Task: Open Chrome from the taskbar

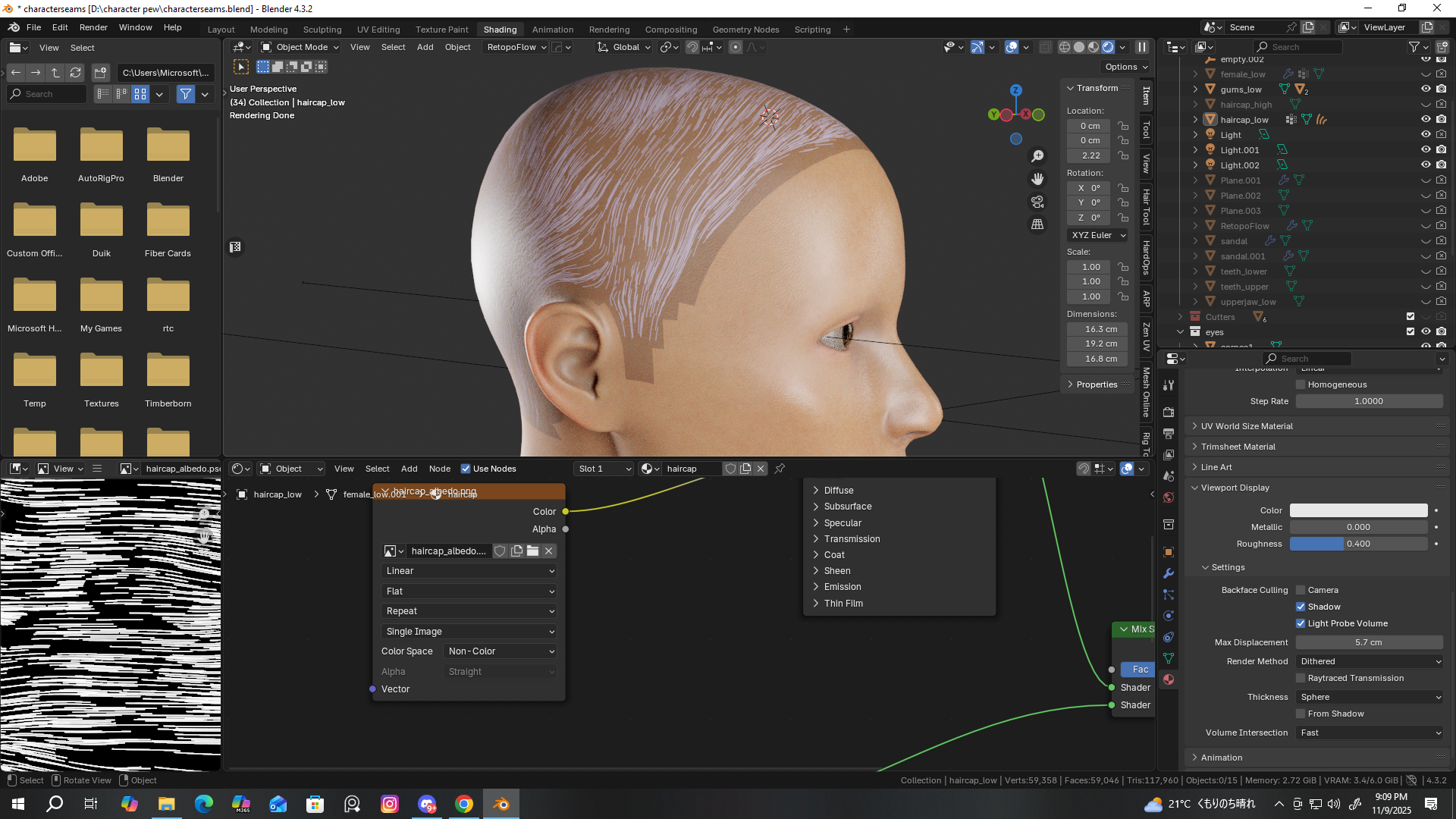Action: tap(464, 804)
